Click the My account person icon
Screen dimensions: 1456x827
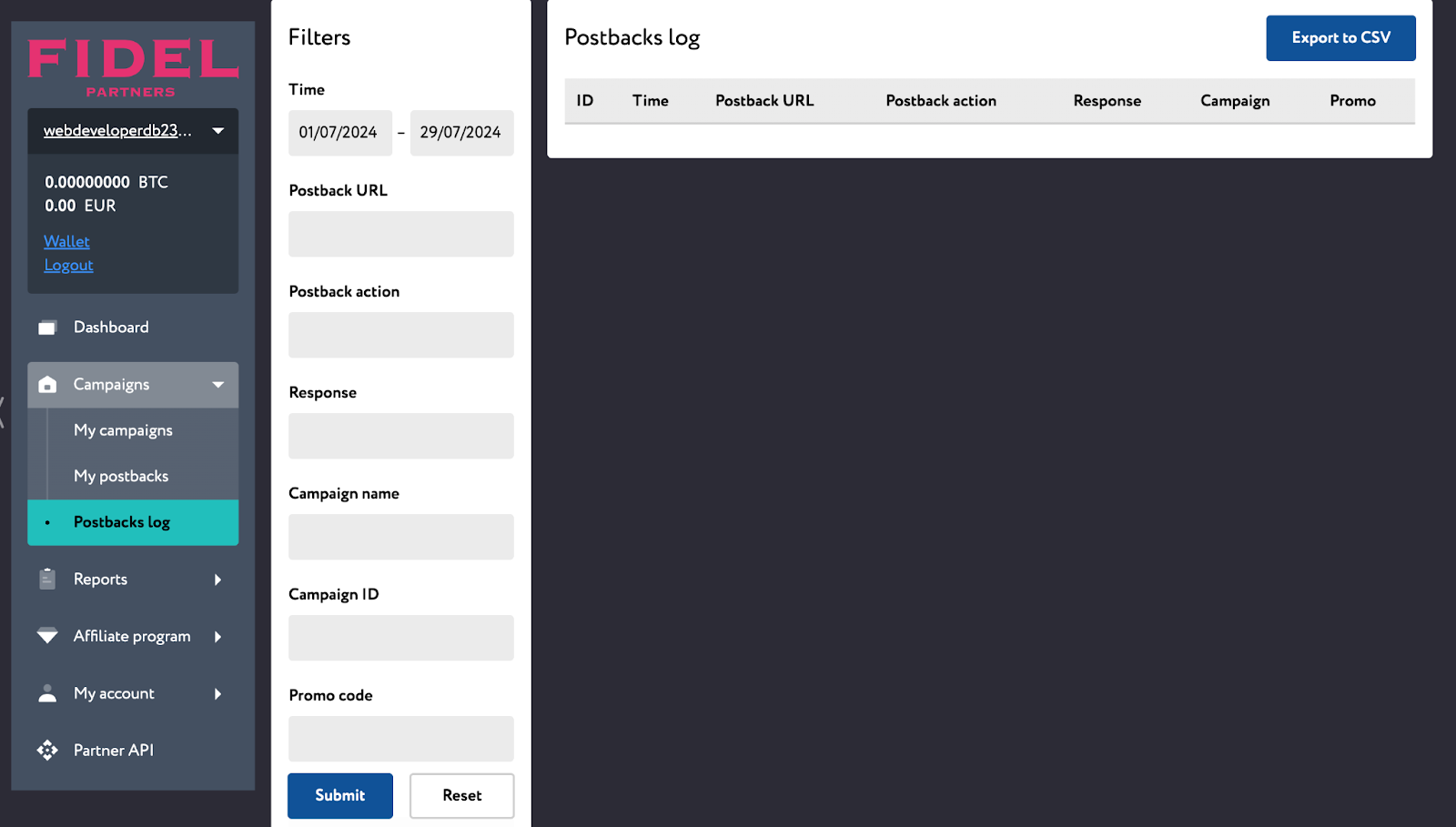(47, 693)
